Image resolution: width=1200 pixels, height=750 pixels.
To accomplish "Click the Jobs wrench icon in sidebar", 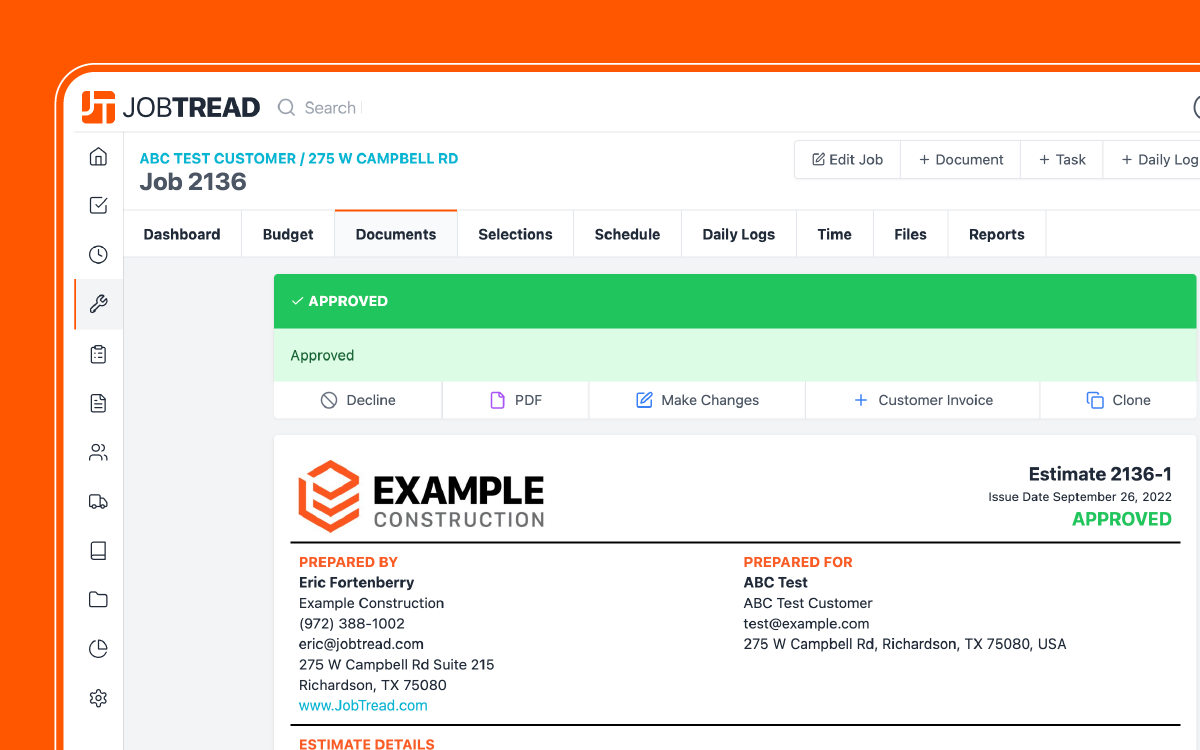I will click(97, 304).
